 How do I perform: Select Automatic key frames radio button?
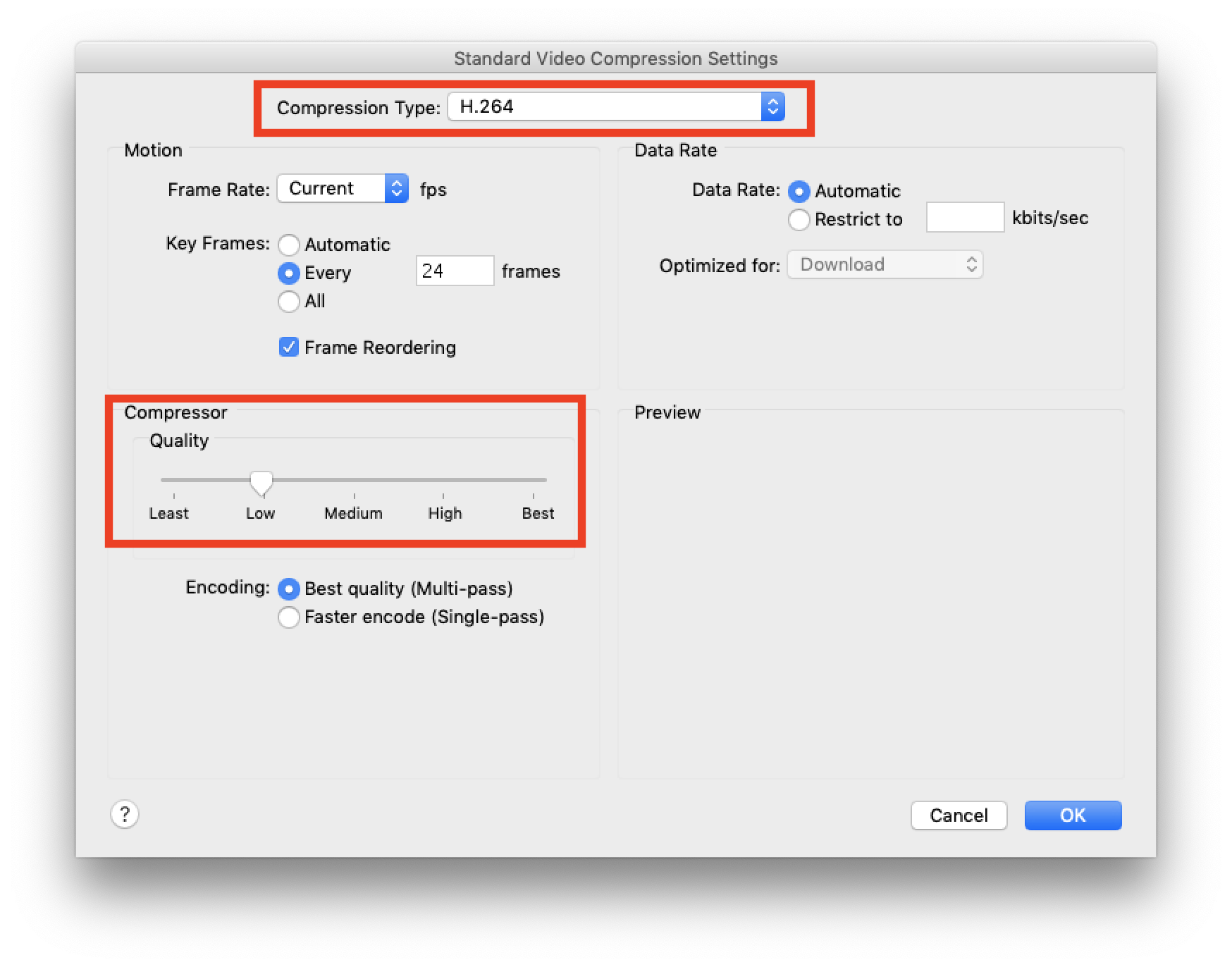pyautogui.click(x=288, y=245)
